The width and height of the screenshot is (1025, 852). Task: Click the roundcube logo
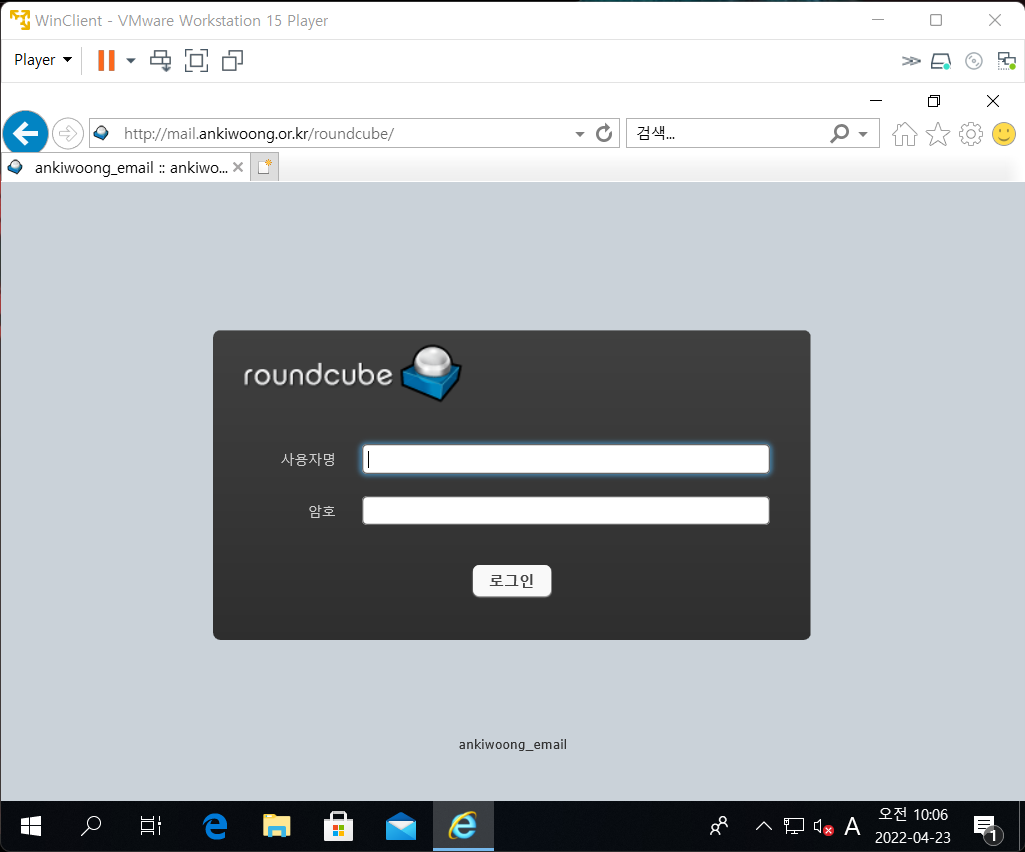pyautogui.click(x=352, y=373)
